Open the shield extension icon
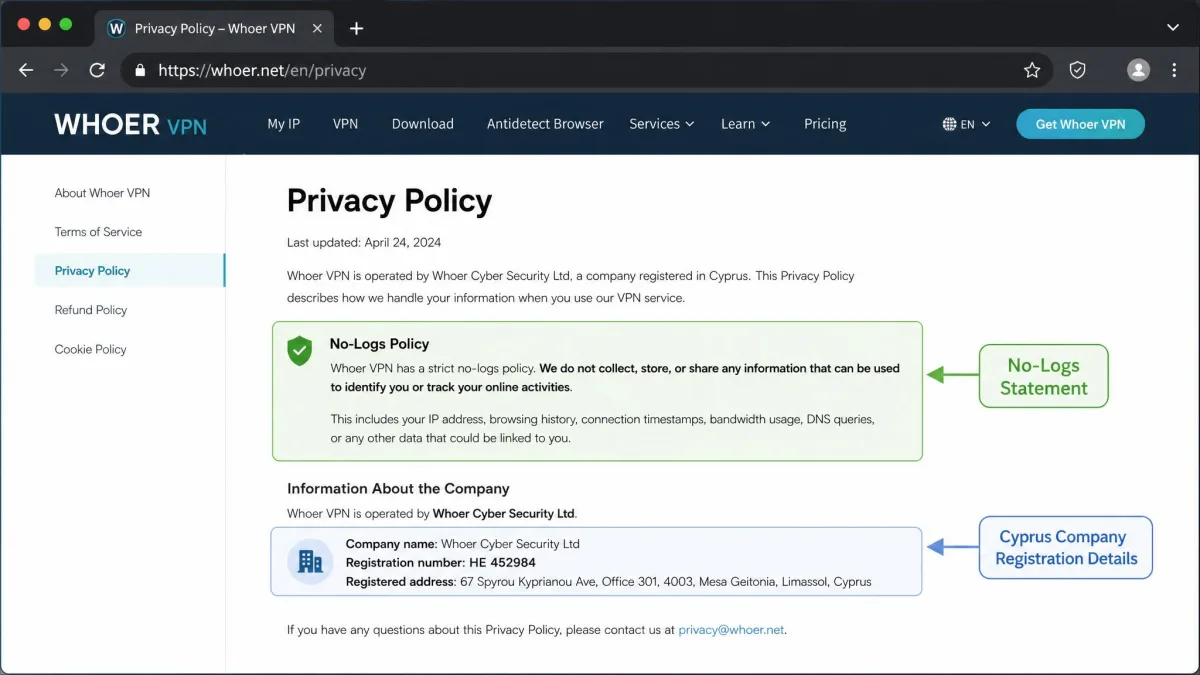This screenshot has width=1200, height=675. click(1078, 70)
